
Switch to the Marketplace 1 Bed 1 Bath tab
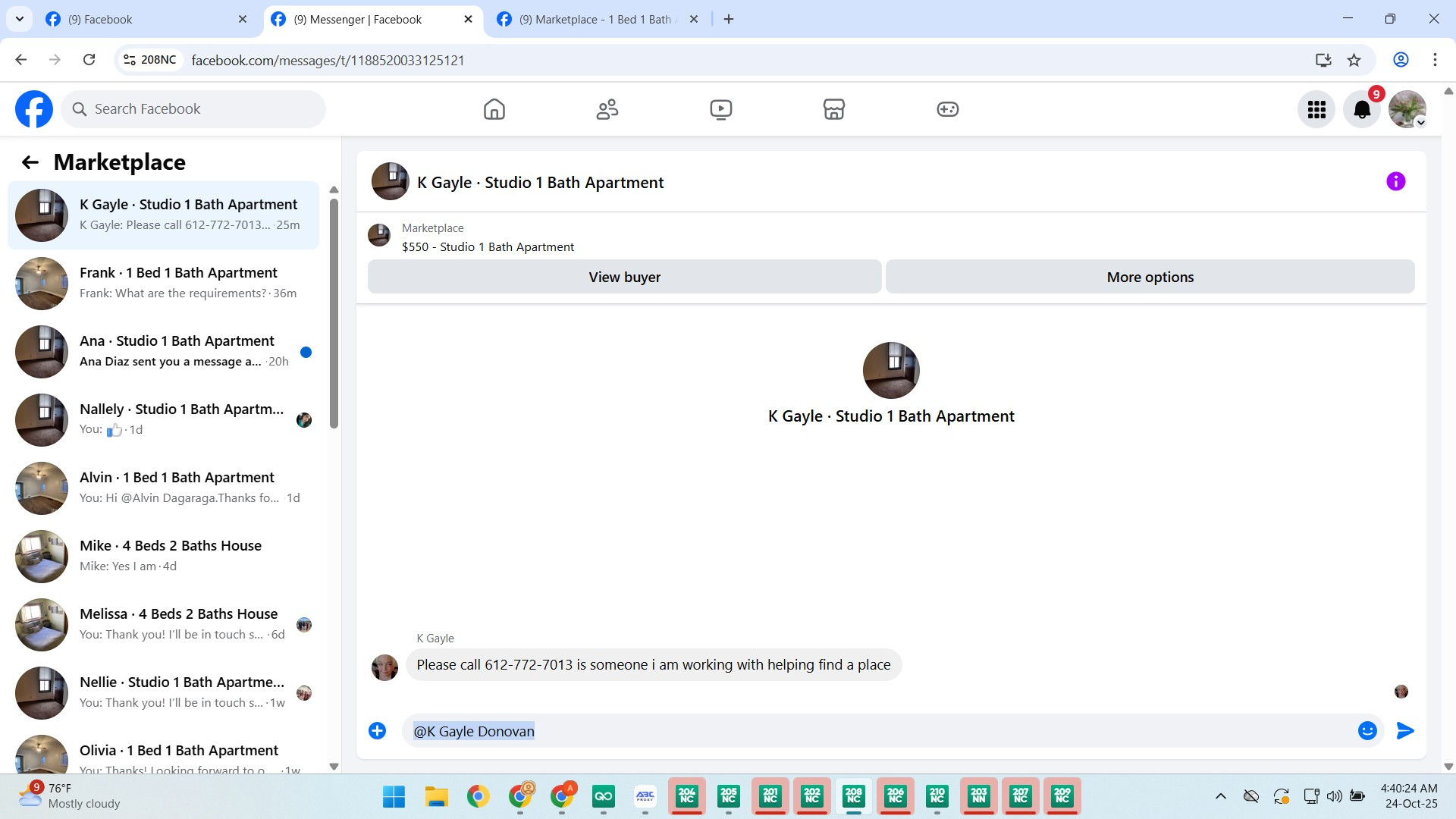pyautogui.click(x=599, y=20)
